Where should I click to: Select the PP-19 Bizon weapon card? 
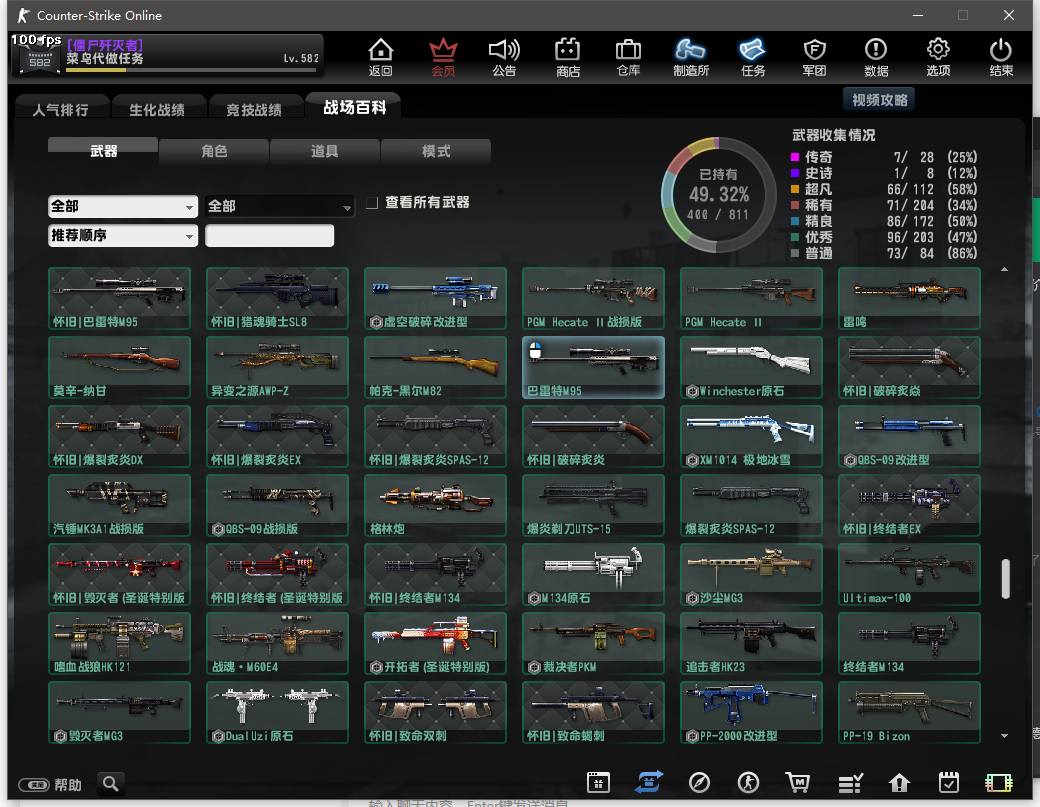tap(909, 712)
